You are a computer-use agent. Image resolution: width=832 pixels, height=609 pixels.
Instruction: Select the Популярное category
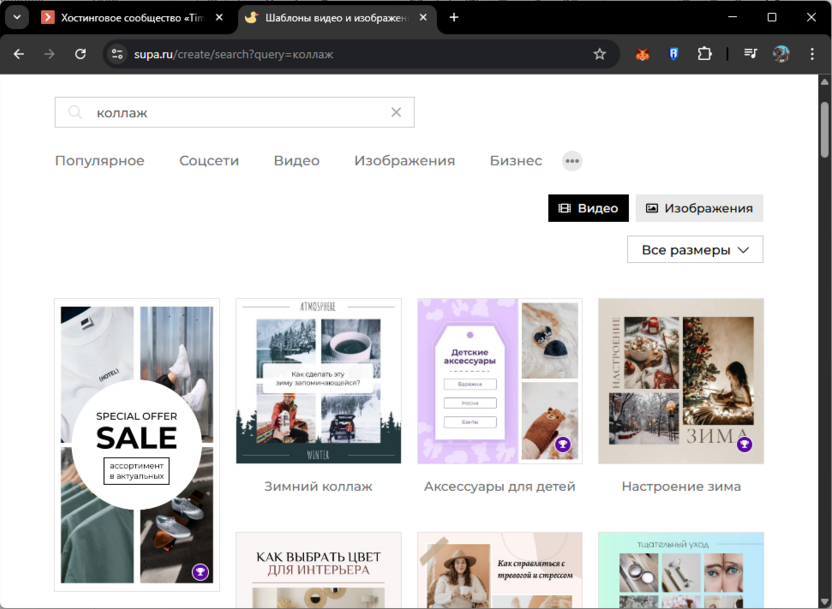point(99,161)
